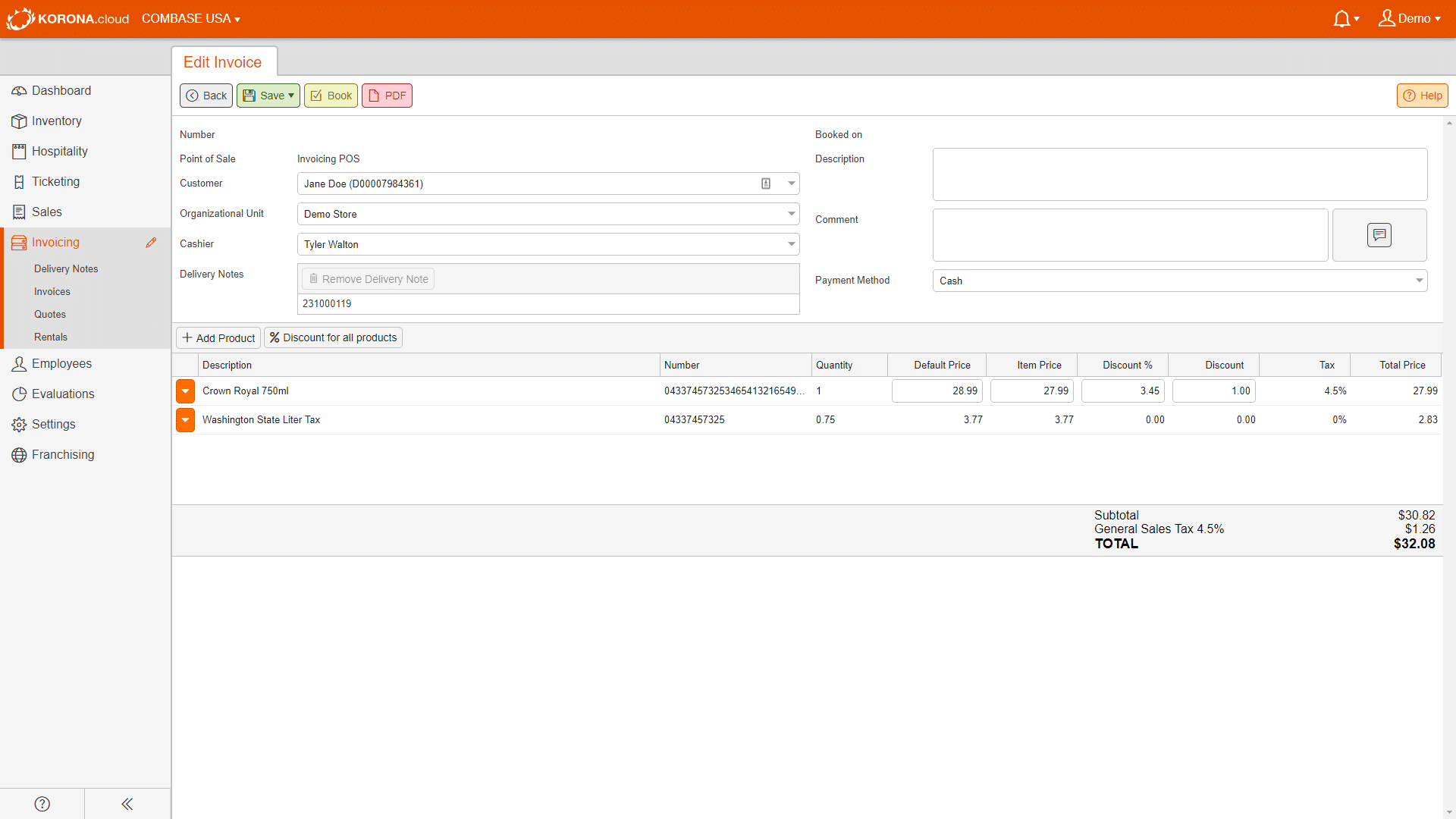Viewport: 1456px width, 819px height.
Task: Click the Description column header
Action: click(x=428, y=366)
